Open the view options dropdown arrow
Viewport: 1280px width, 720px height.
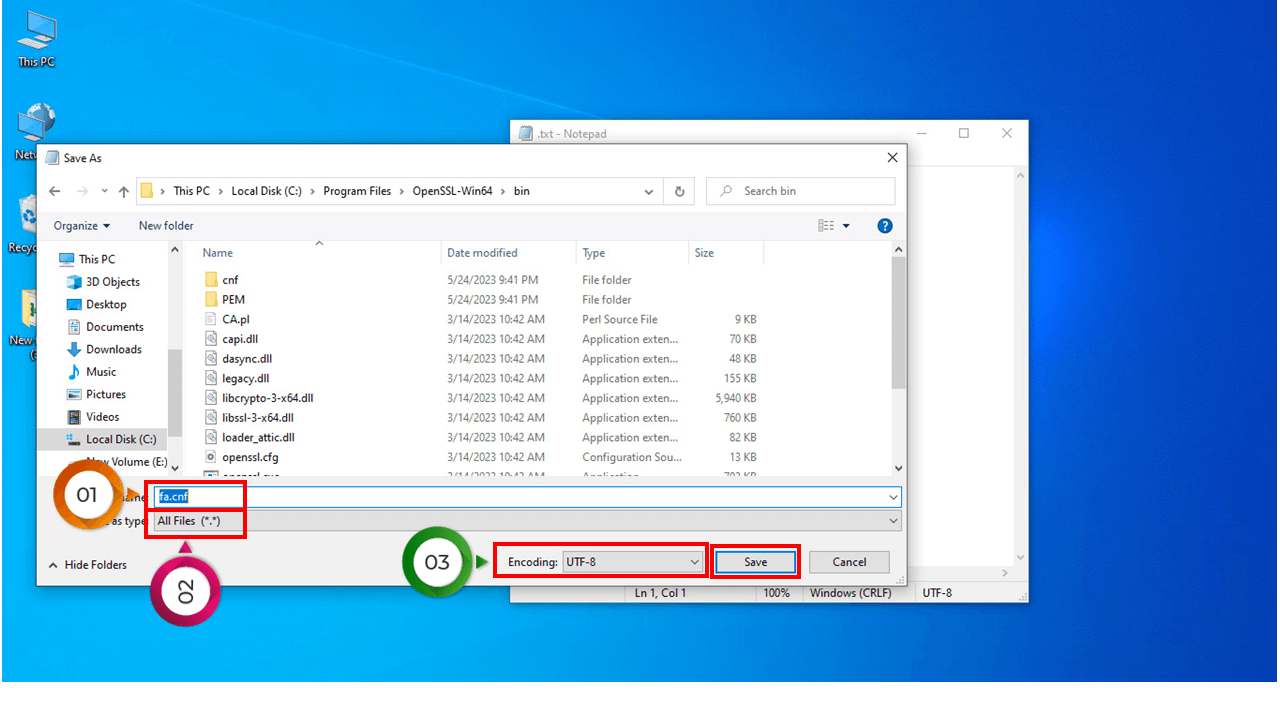pyautogui.click(x=846, y=226)
